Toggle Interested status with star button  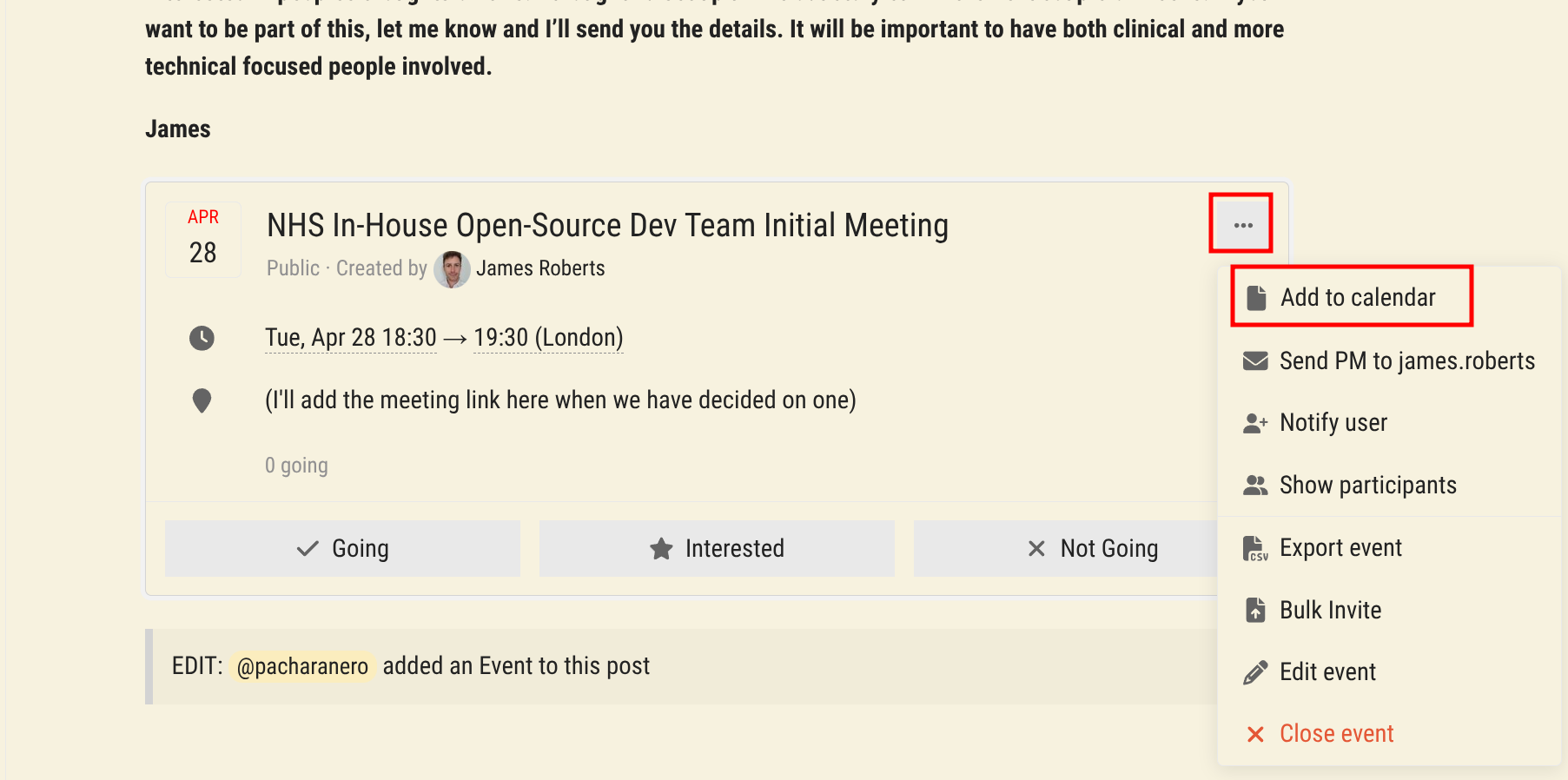coord(717,549)
